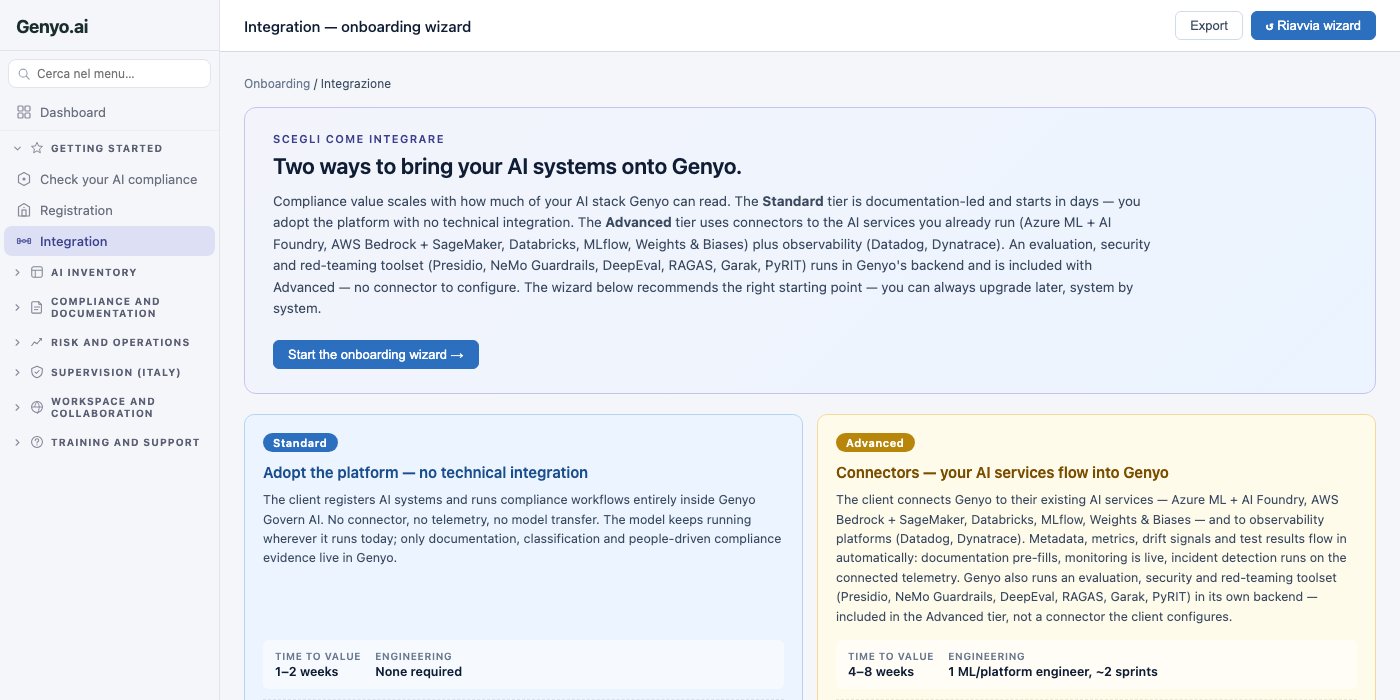Expand the AI Inventory section chevron
The width and height of the screenshot is (1400, 700).
[x=17, y=272]
